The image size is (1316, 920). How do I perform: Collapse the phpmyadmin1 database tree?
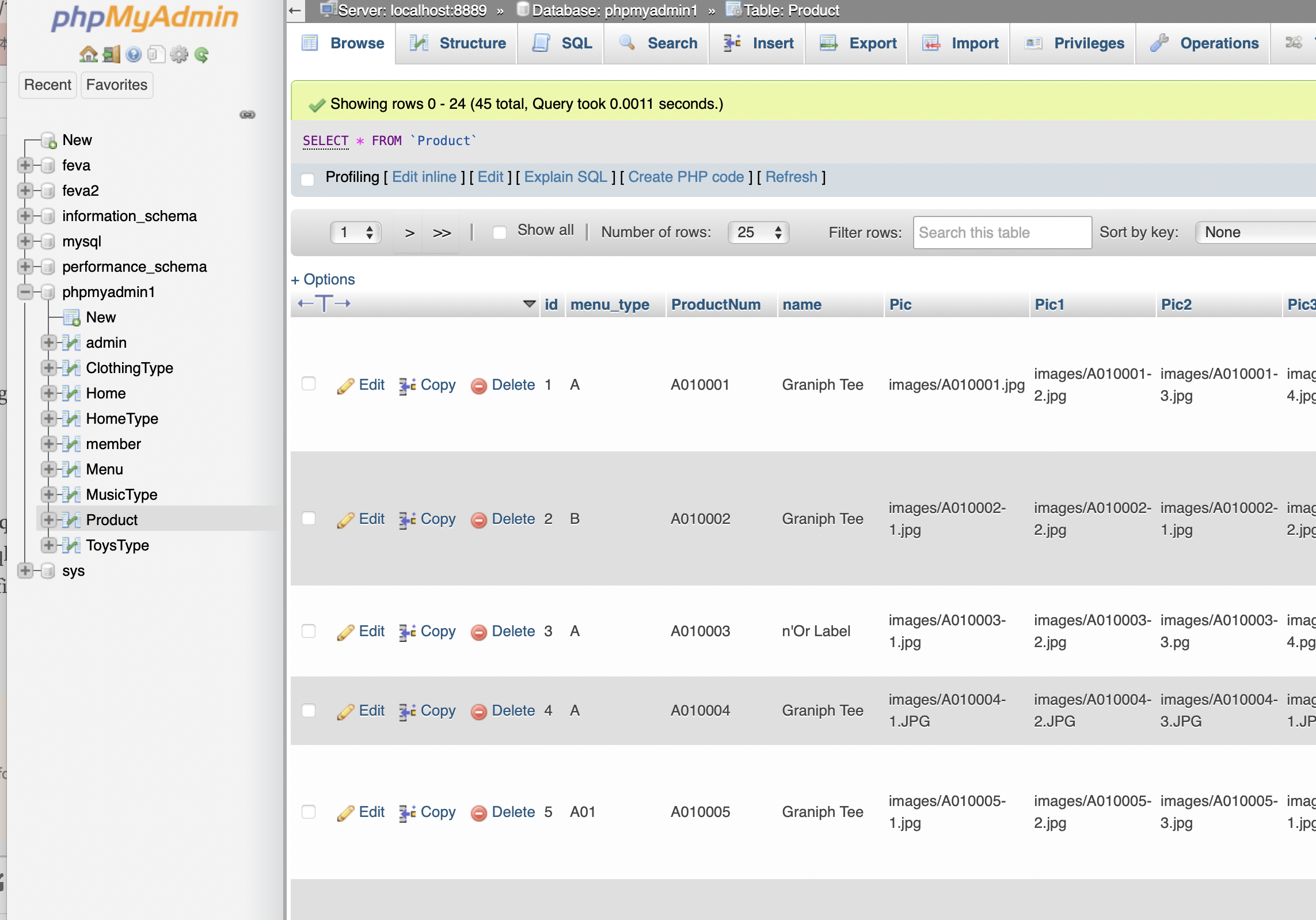point(25,292)
